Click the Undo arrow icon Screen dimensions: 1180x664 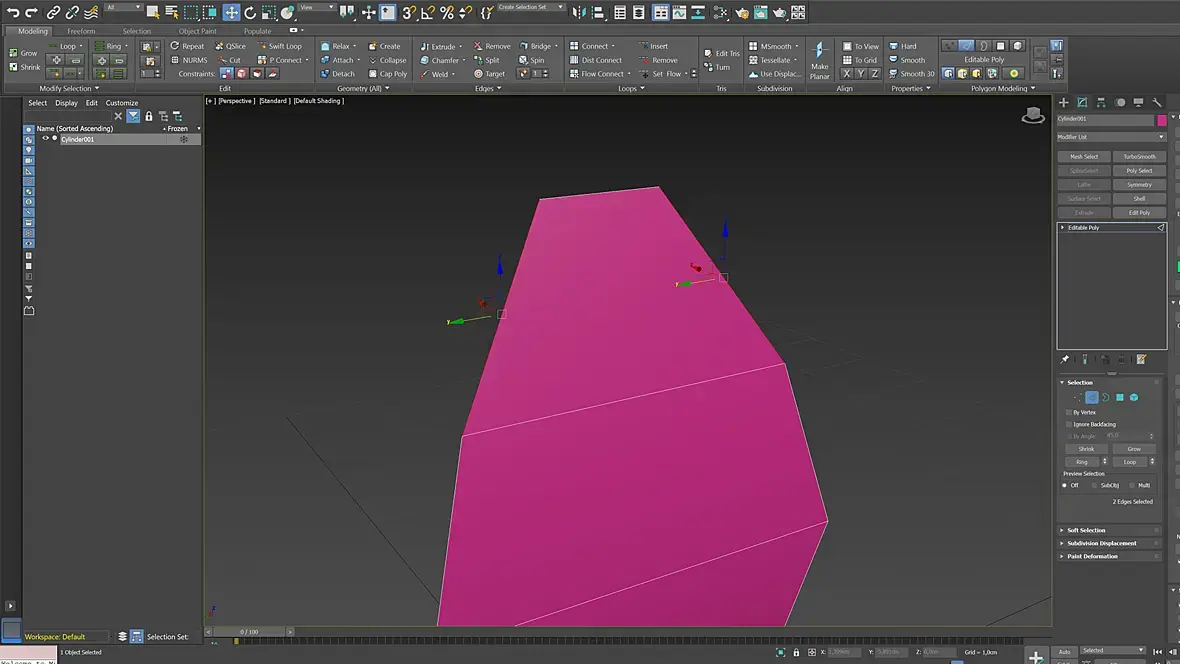pos(13,13)
